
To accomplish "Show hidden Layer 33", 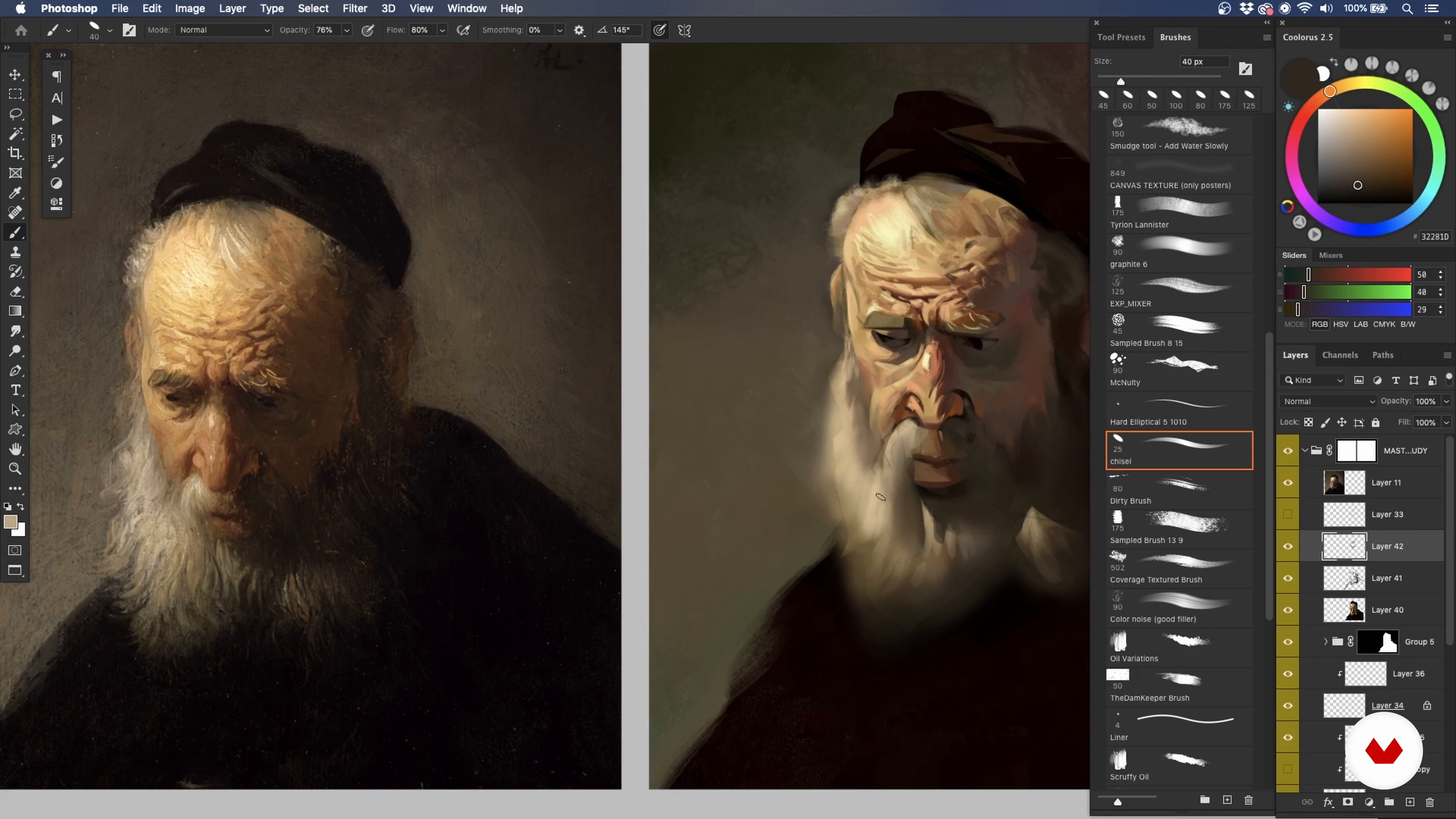I will pyautogui.click(x=1288, y=515).
